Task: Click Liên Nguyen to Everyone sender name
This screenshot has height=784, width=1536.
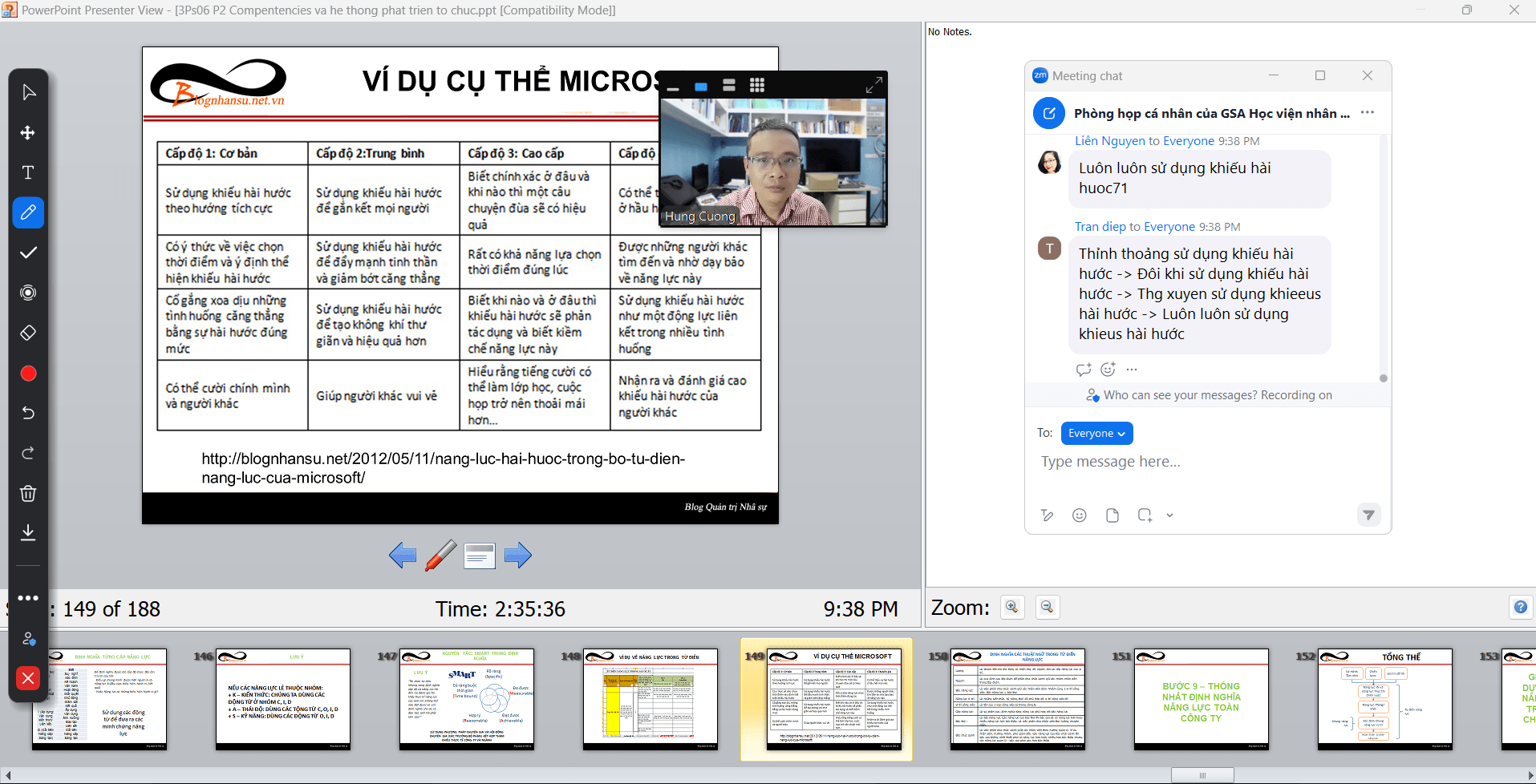Action: pos(1145,141)
